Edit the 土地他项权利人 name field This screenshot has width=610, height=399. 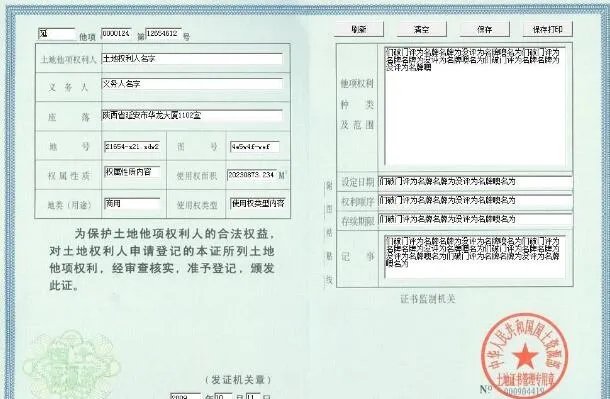(x=192, y=59)
